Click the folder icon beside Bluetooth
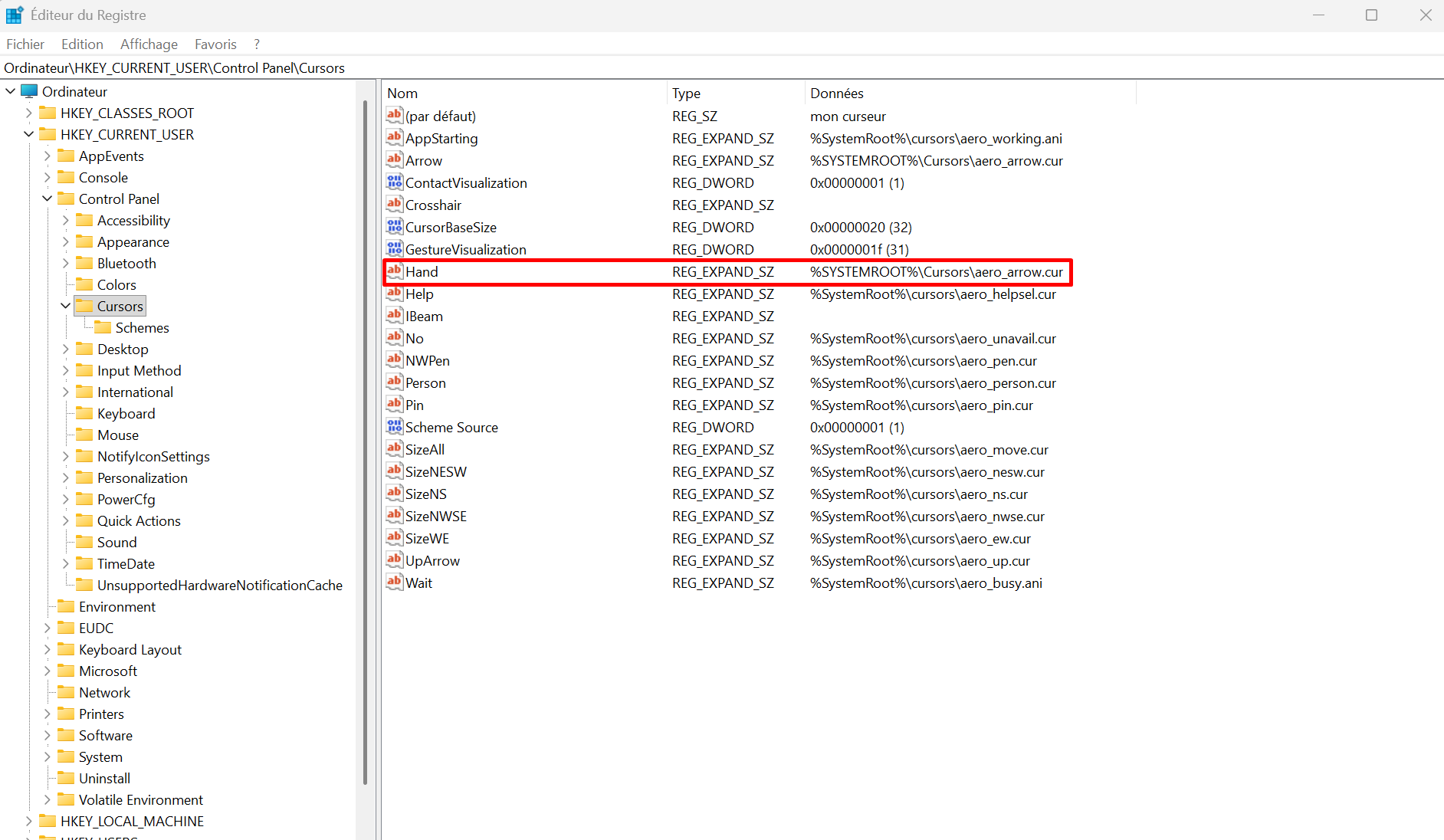The image size is (1444, 840). coord(84,263)
